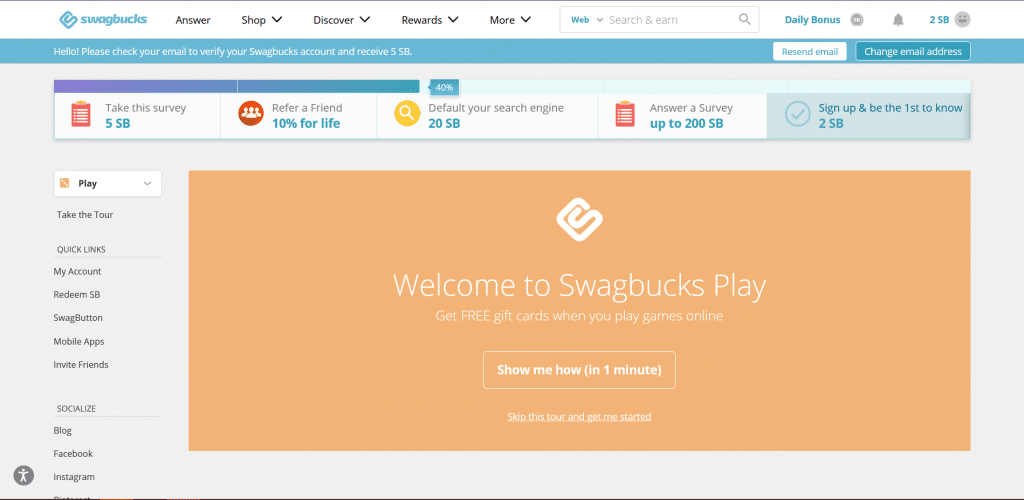Screen dimensions: 1024x500
Task: Select Default your search engine 20 SB
Action: [x=487, y=116]
